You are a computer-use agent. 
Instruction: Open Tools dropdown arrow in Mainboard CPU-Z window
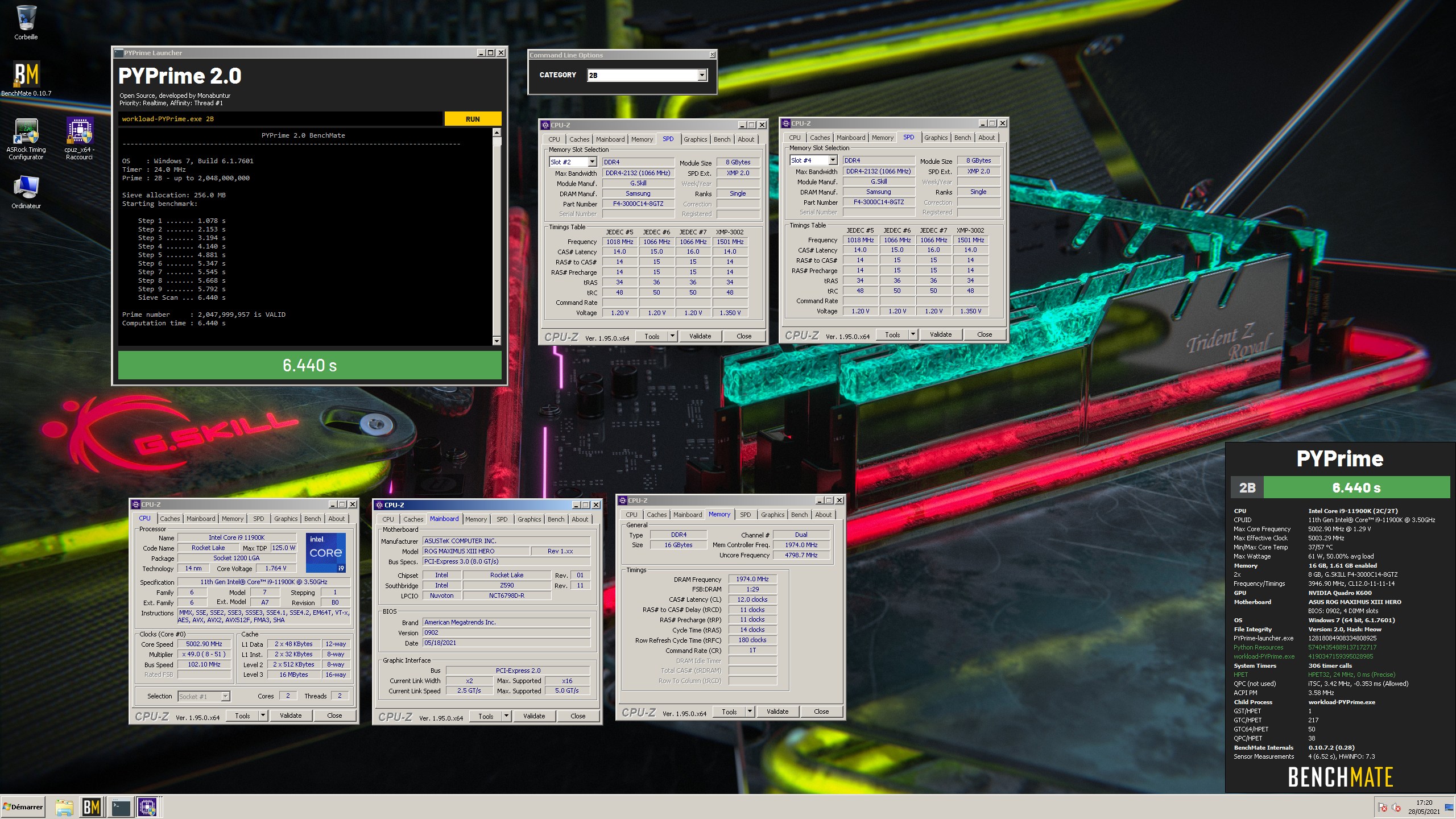(506, 716)
